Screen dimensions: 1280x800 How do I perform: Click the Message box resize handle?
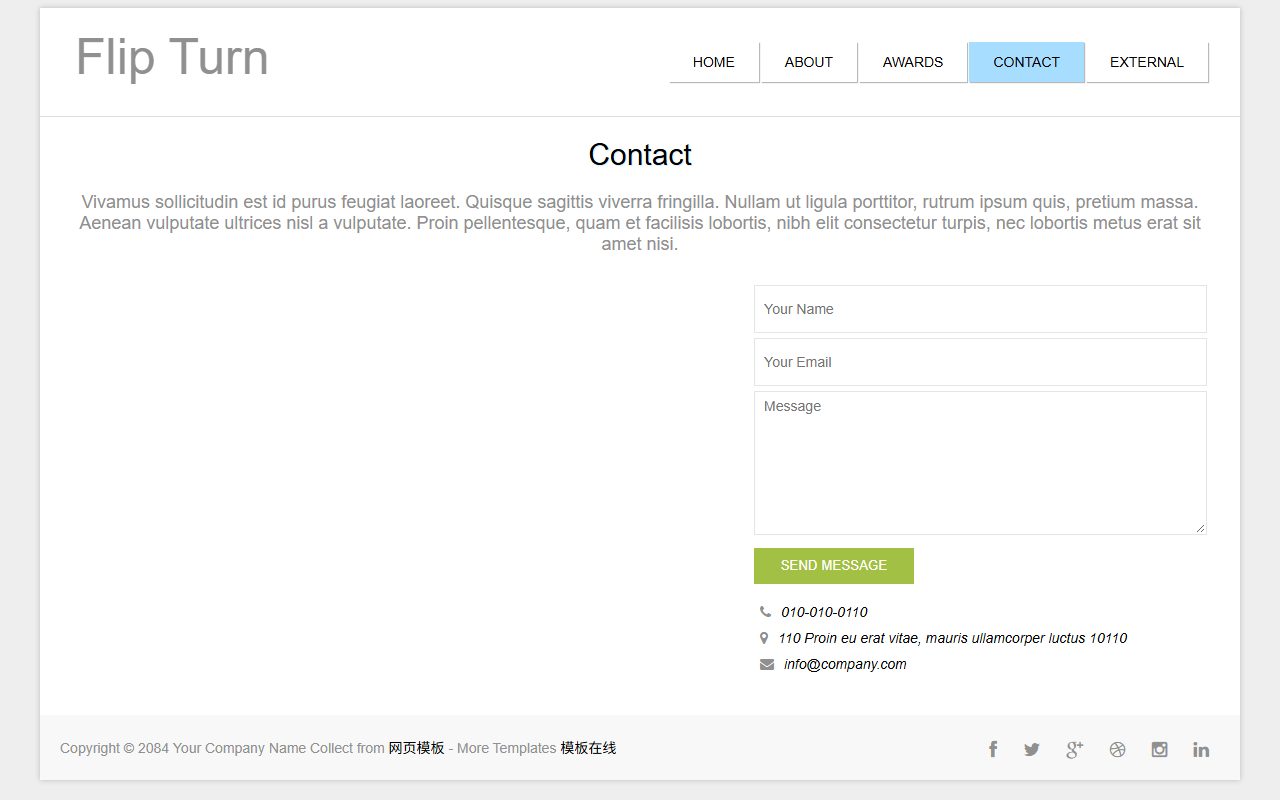[x=1200, y=528]
